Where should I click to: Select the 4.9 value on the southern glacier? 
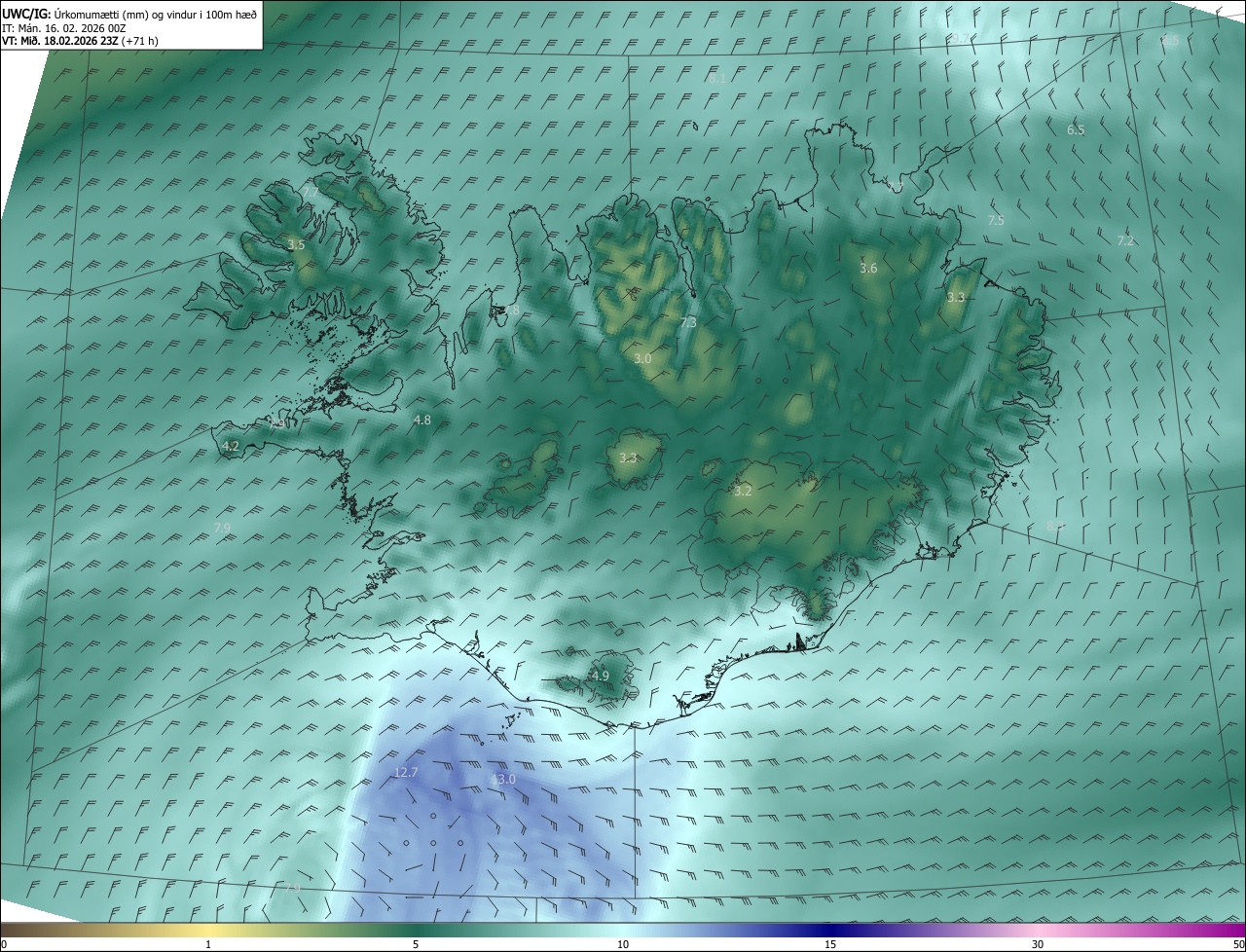pyautogui.click(x=601, y=676)
